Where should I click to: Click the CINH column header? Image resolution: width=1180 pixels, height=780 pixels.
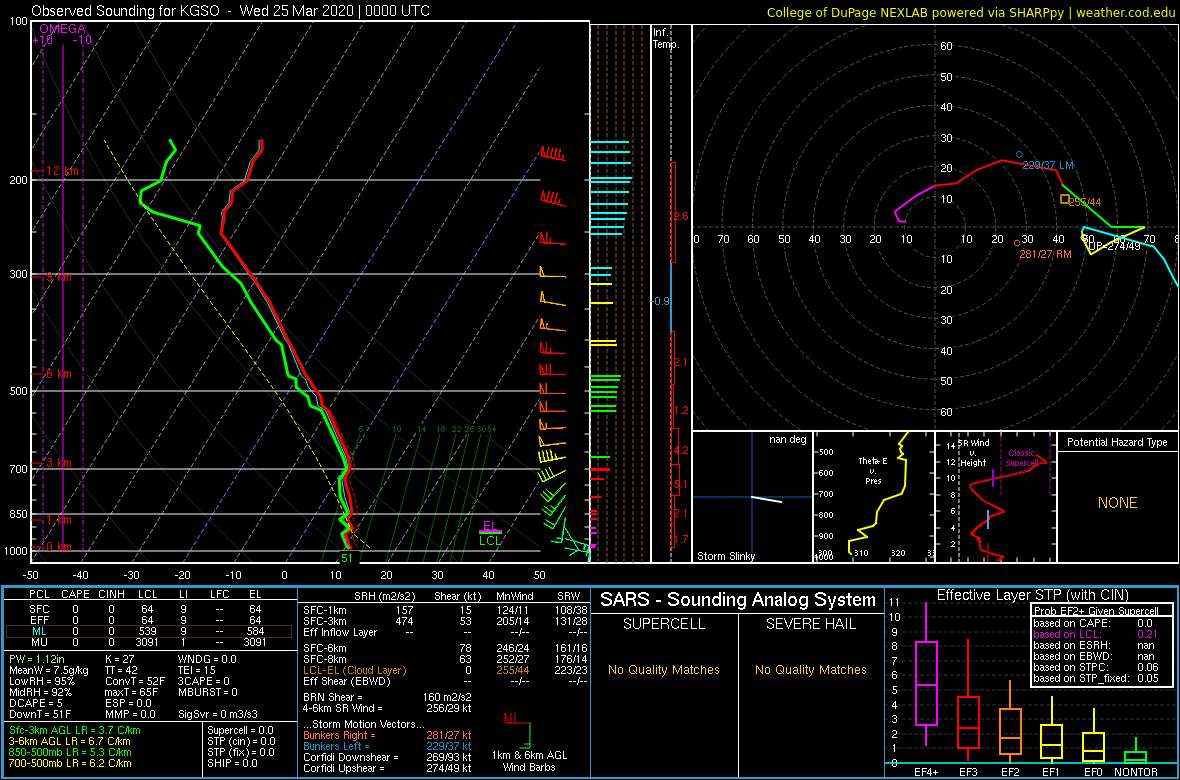pyautogui.click(x=113, y=596)
